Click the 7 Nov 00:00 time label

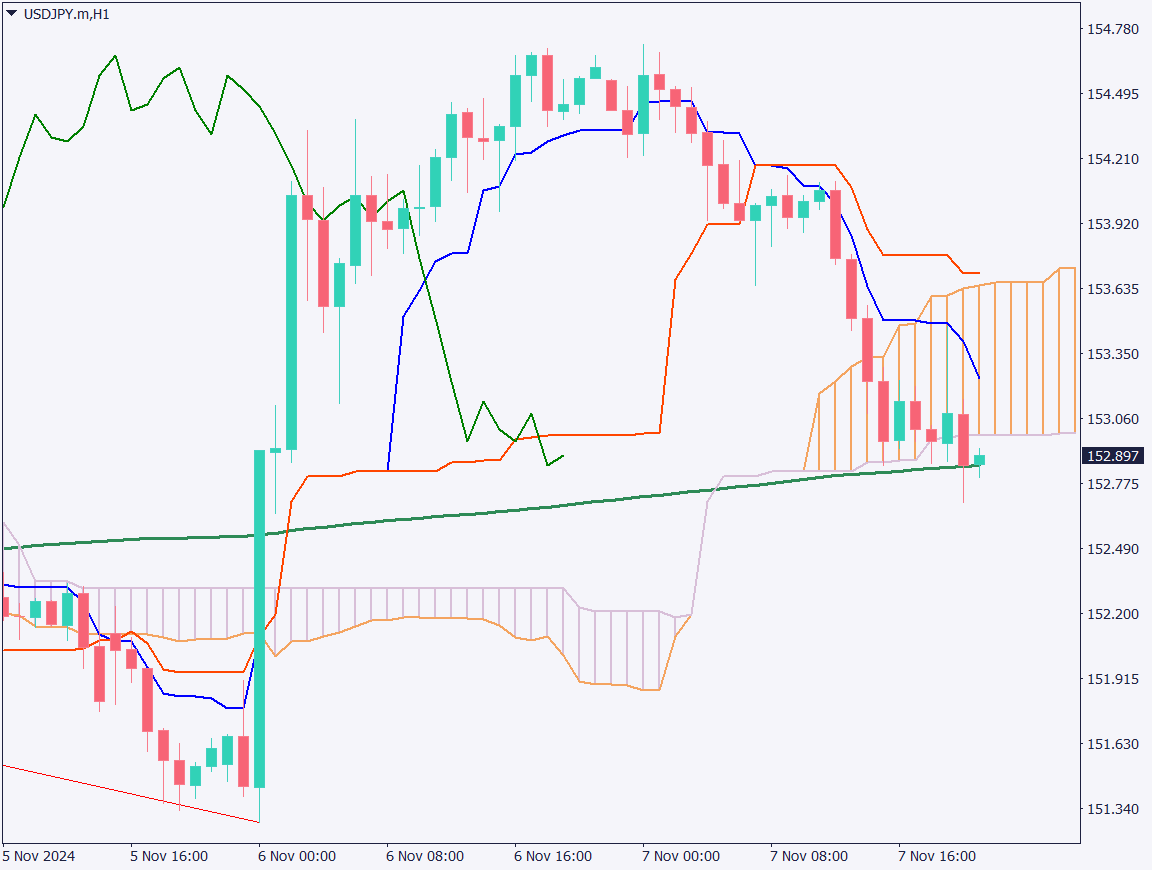coord(681,856)
